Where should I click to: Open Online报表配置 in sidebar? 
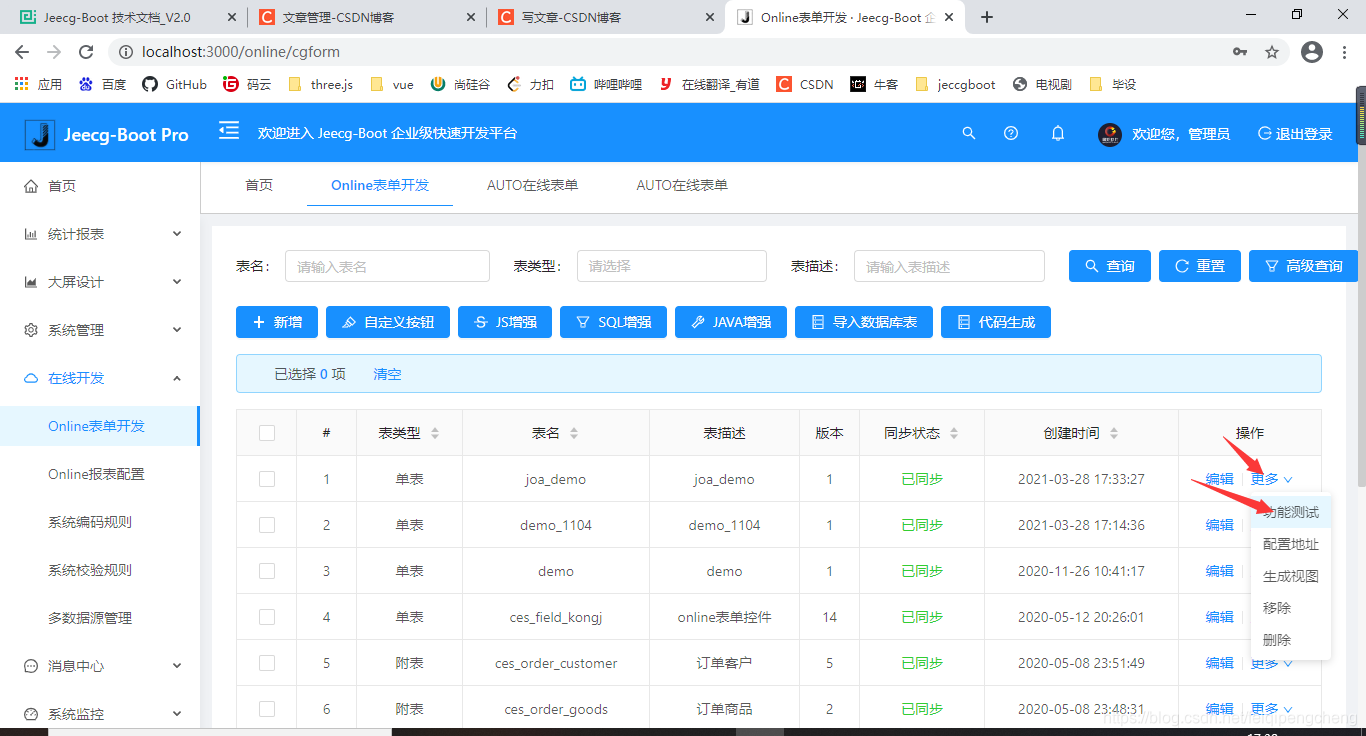[96, 474]
